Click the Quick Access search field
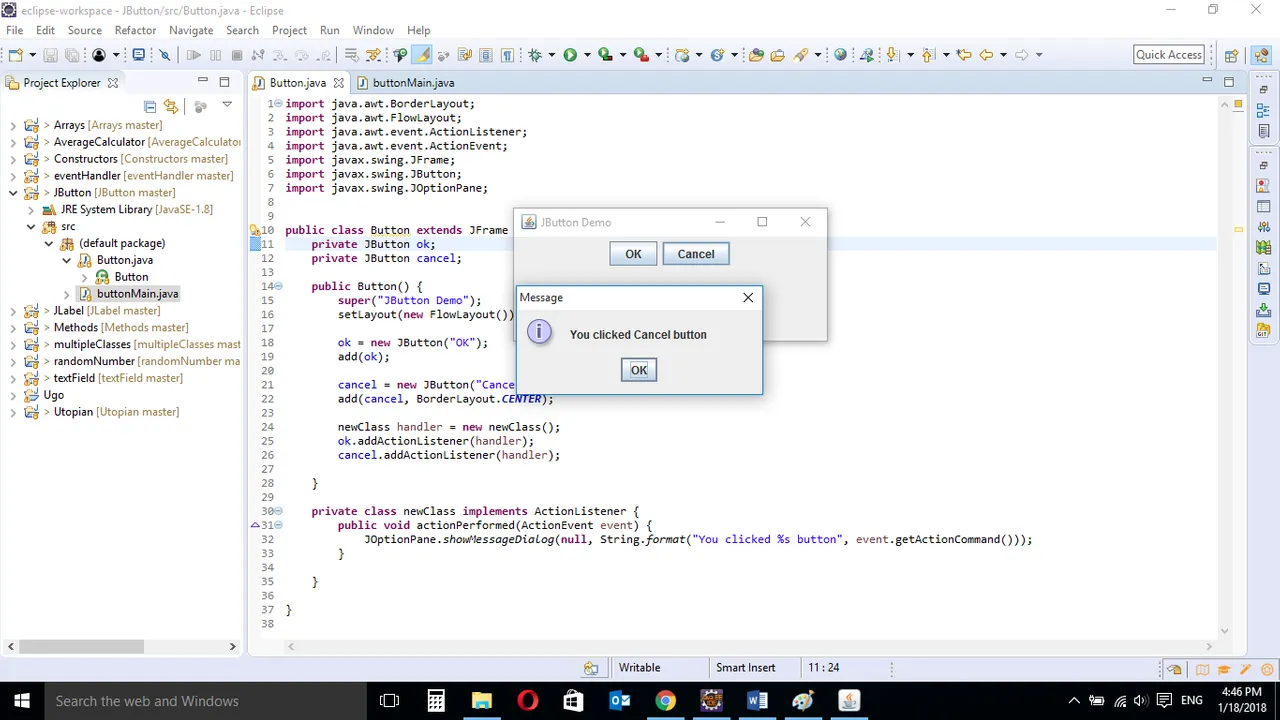 (x=1169, y=55)
